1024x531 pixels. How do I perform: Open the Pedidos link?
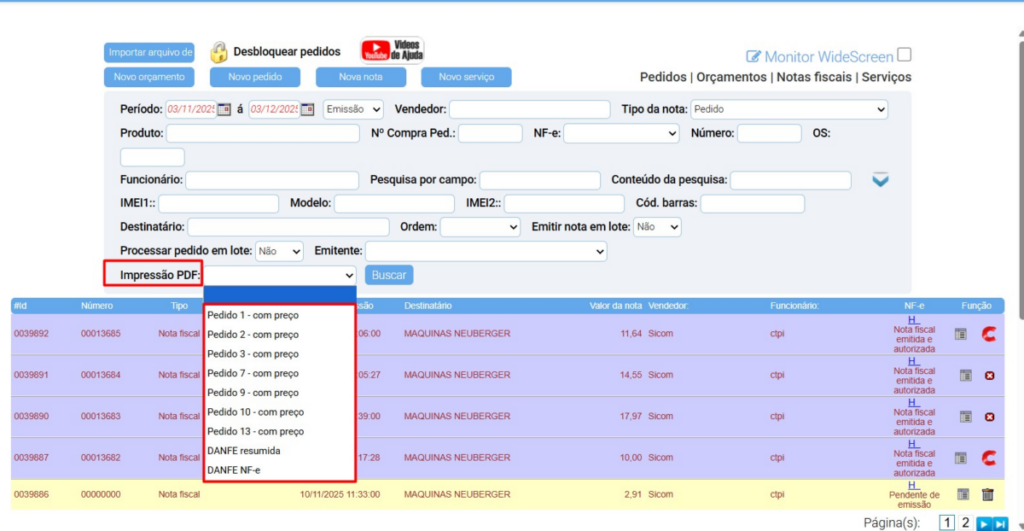(663, 77)
